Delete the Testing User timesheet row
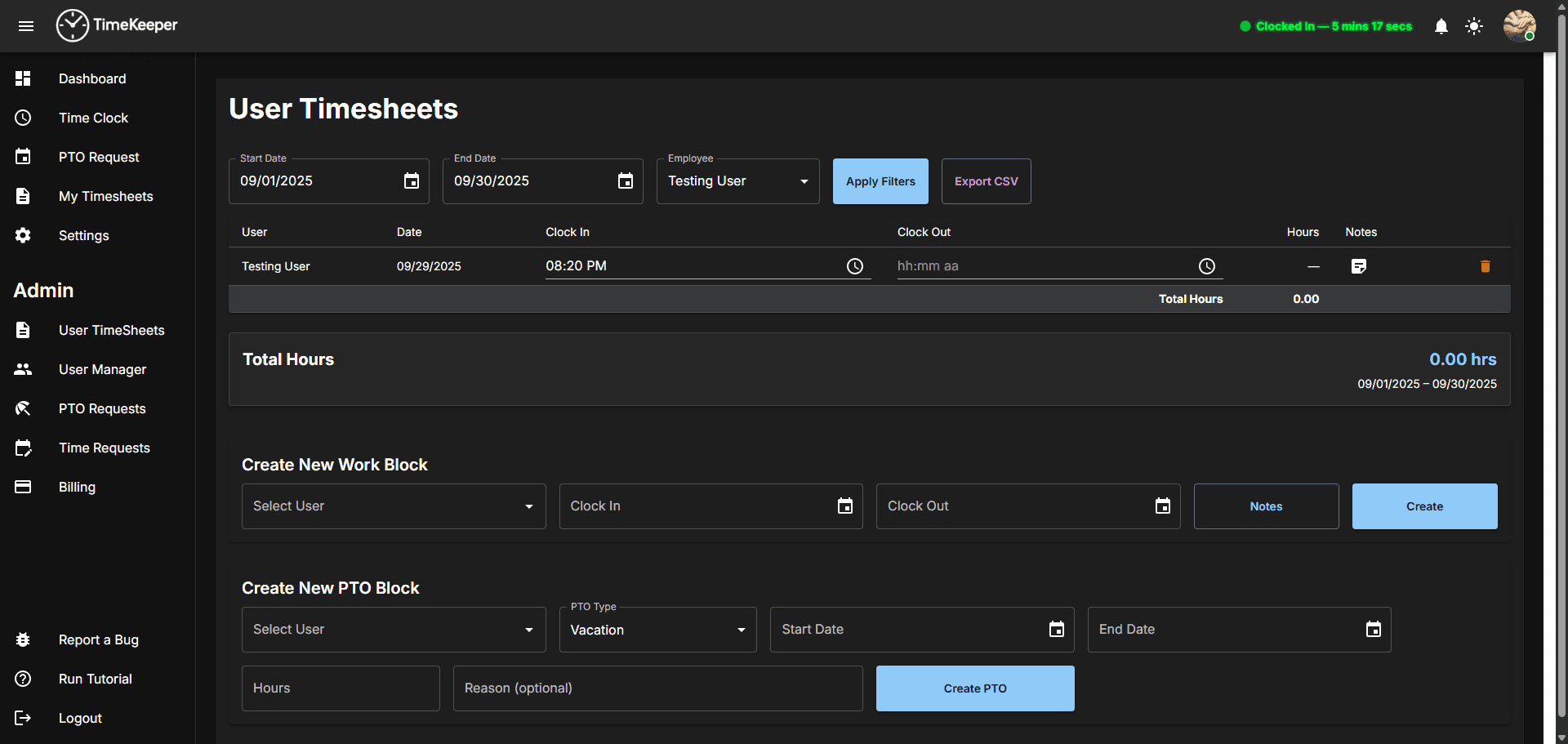Image resolution: width=1568 pixels, height=744 pixels. point(1486,266)
